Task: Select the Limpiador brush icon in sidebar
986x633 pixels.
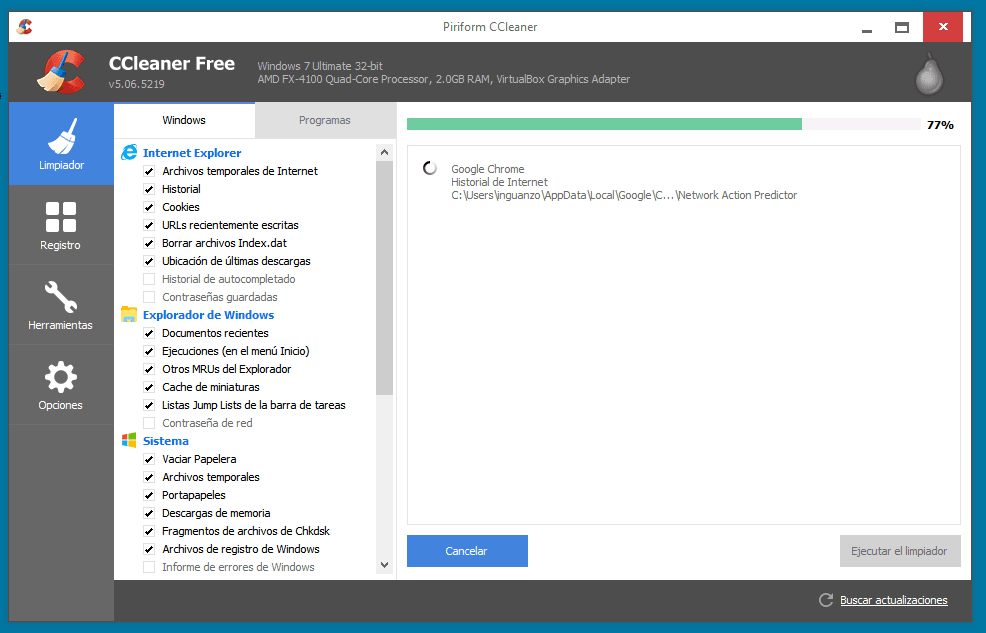Action: click(61, 135)
